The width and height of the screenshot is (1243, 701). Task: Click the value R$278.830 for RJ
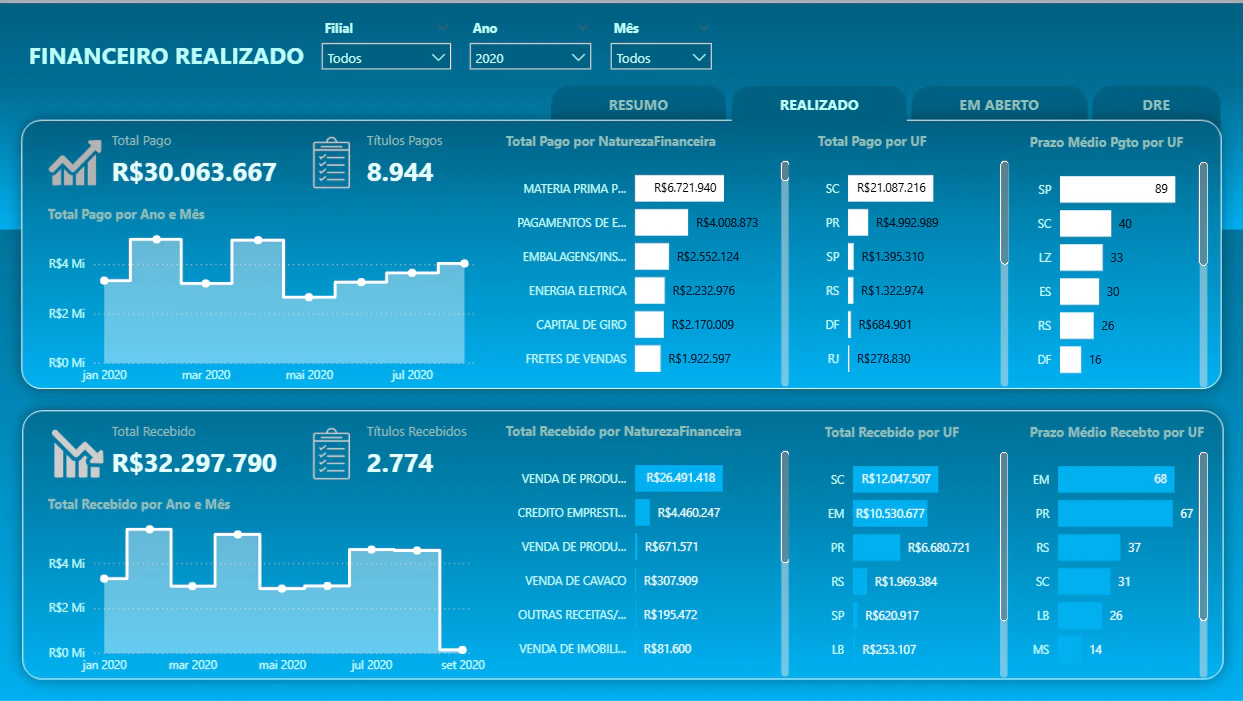tap(882, 359)
